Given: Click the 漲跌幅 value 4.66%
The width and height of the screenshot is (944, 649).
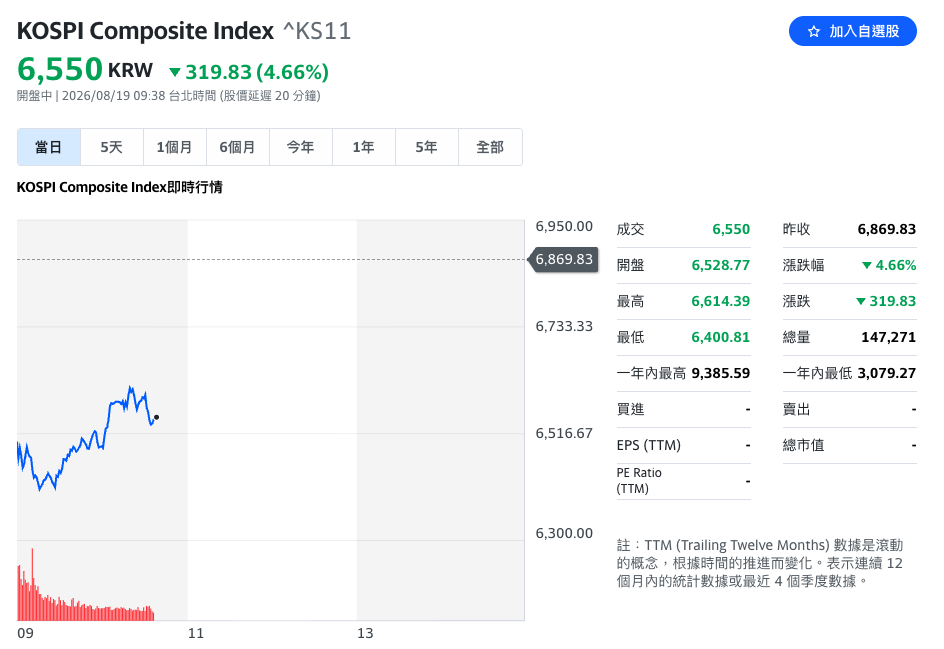Looking at the screenshot, I should [896, 266].
